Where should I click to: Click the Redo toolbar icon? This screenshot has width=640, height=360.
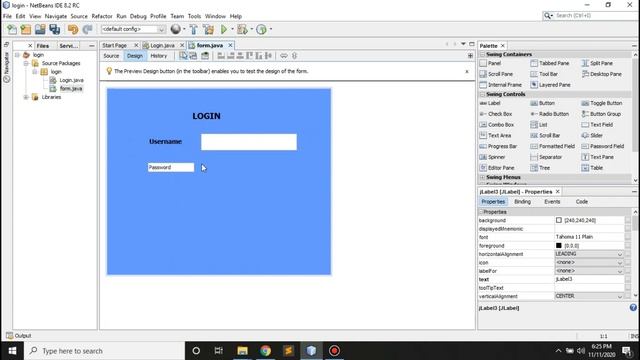click(87, 29)
